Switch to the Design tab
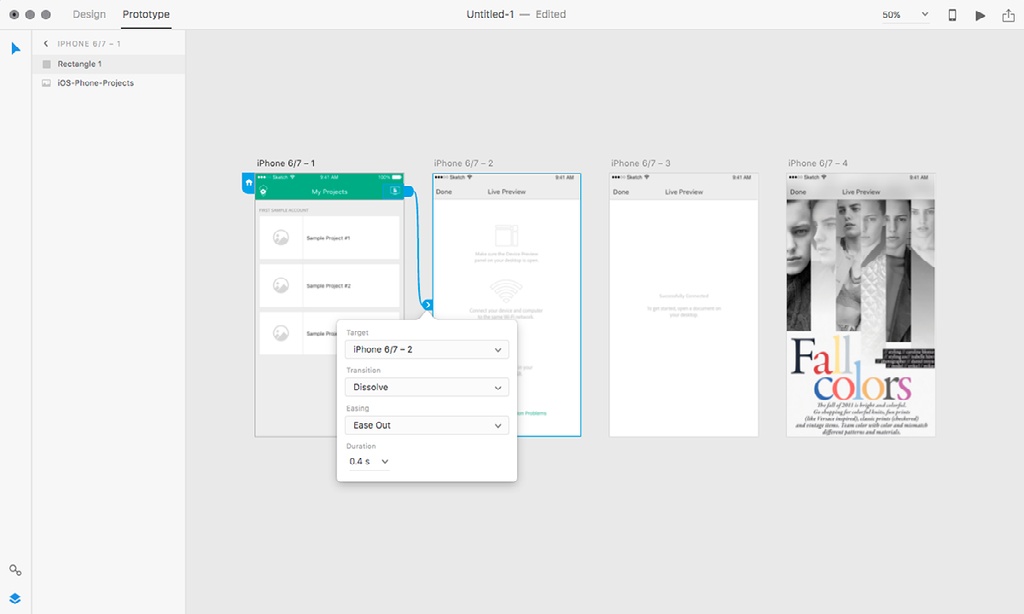1024x614 pixels. point(89,14)
